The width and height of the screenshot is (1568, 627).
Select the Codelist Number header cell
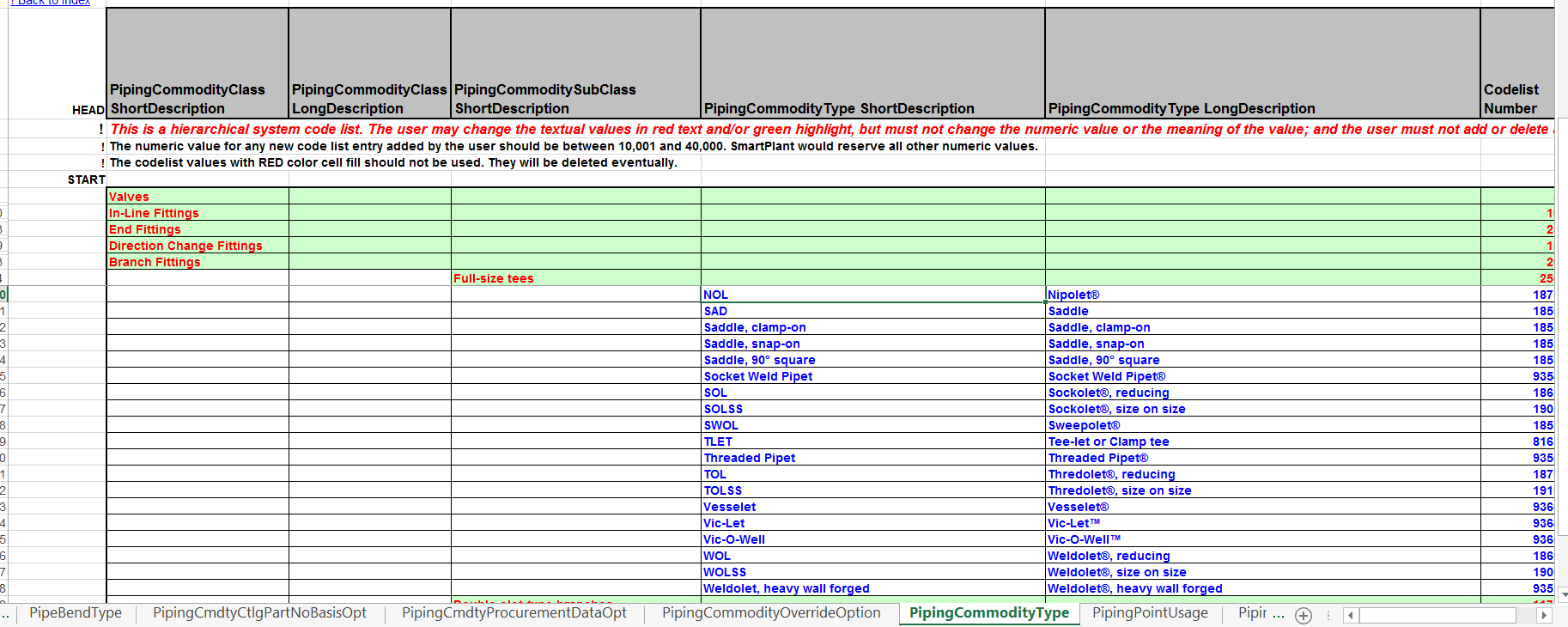[x=1518, y=64]
